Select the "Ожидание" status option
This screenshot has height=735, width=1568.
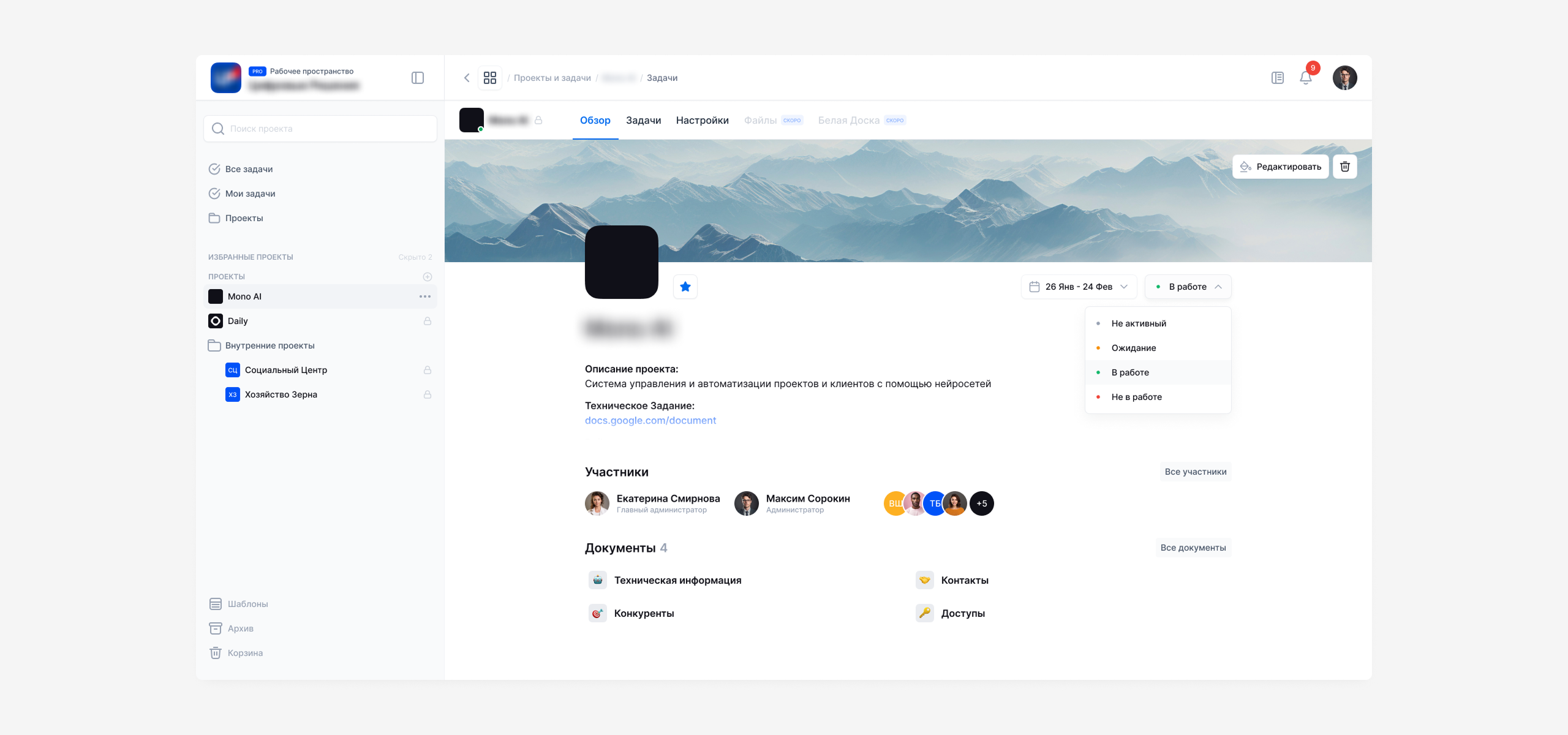(1134, 348)
